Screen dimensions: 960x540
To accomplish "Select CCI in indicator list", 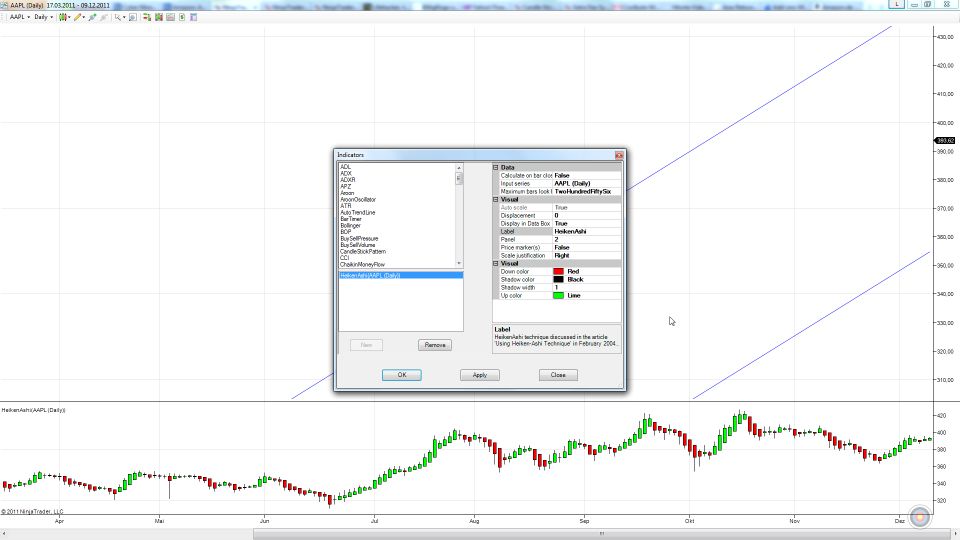I will [x=345, y=258].
